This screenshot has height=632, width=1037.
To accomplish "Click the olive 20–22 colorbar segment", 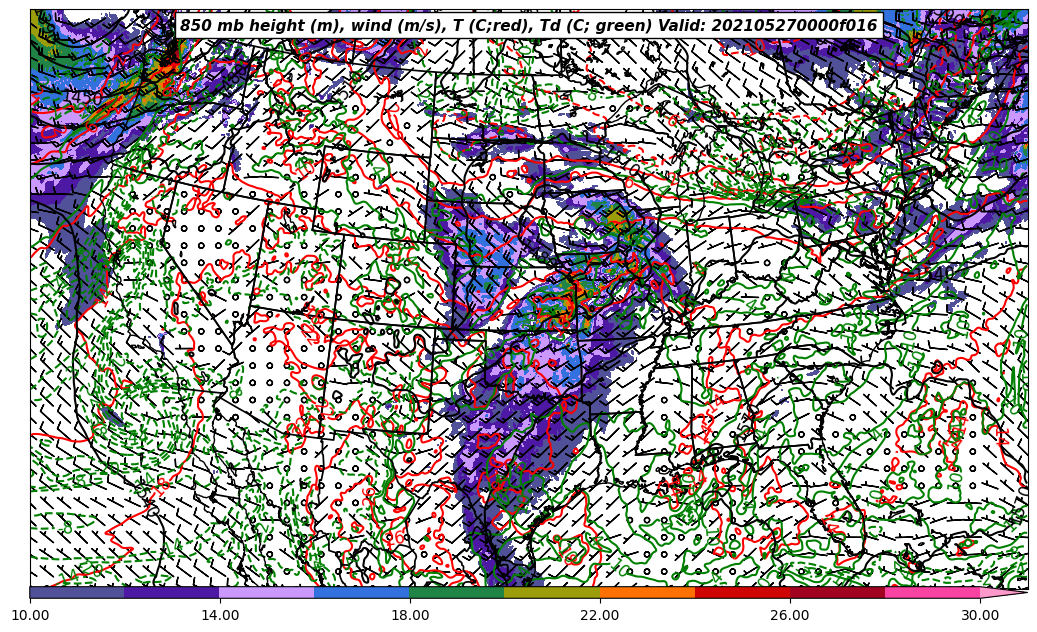I will 552,592.
